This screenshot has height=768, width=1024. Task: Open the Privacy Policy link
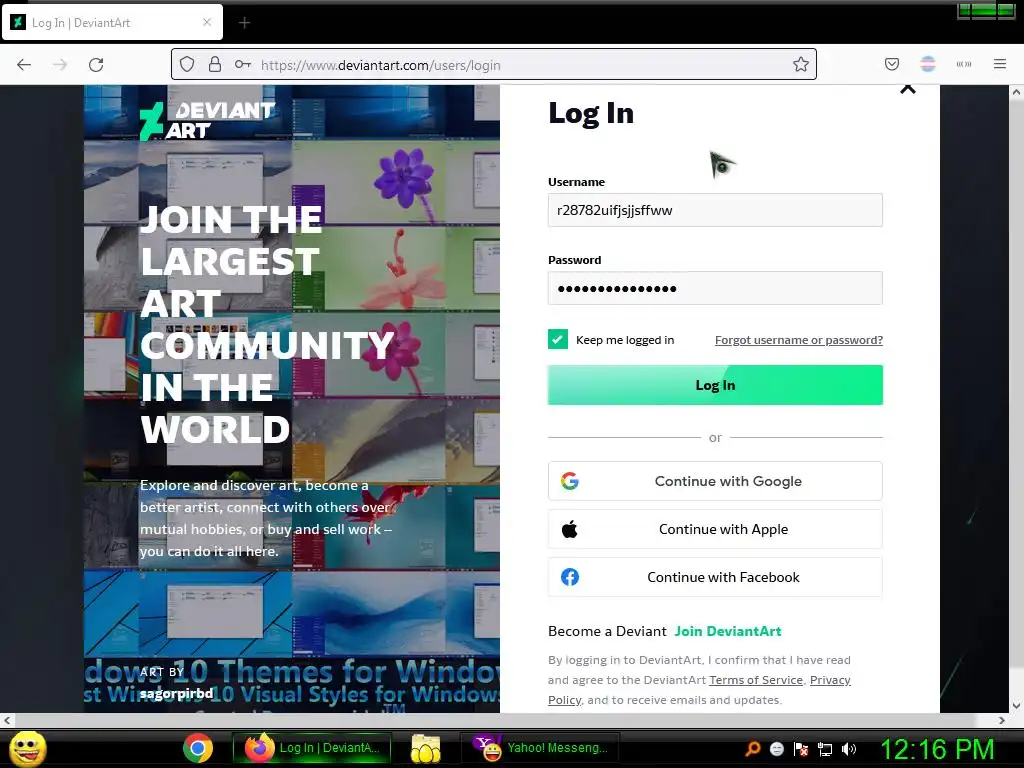pos(830,680)
